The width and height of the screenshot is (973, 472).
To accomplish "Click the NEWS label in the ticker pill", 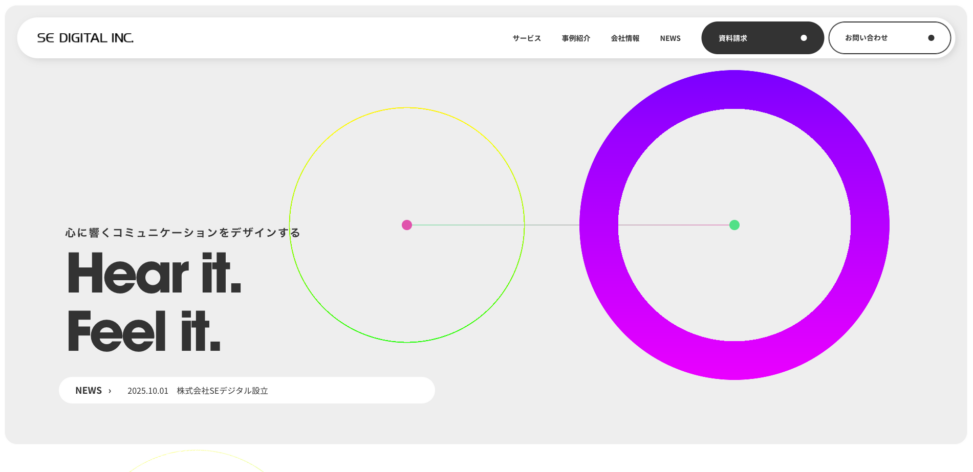I will 88,391.
